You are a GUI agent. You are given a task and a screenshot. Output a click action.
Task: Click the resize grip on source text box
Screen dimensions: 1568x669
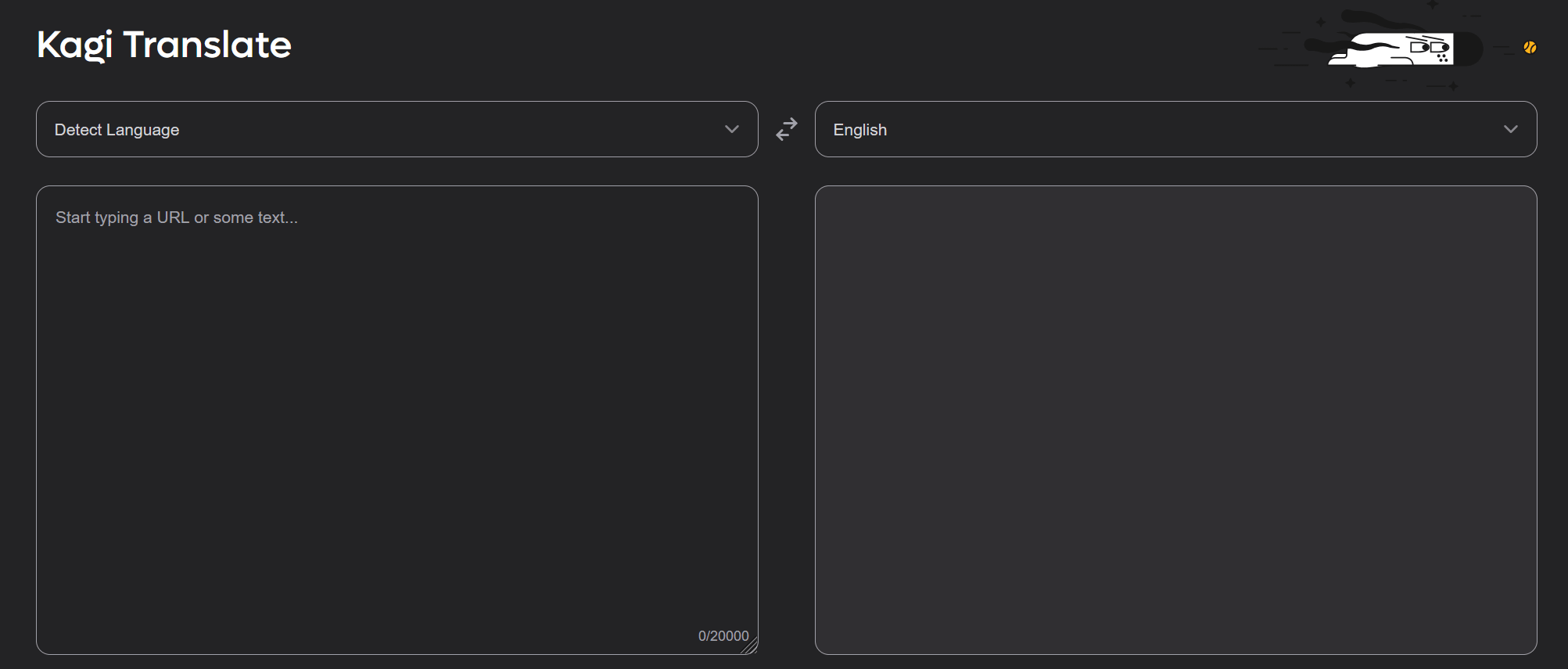point(750,646)
